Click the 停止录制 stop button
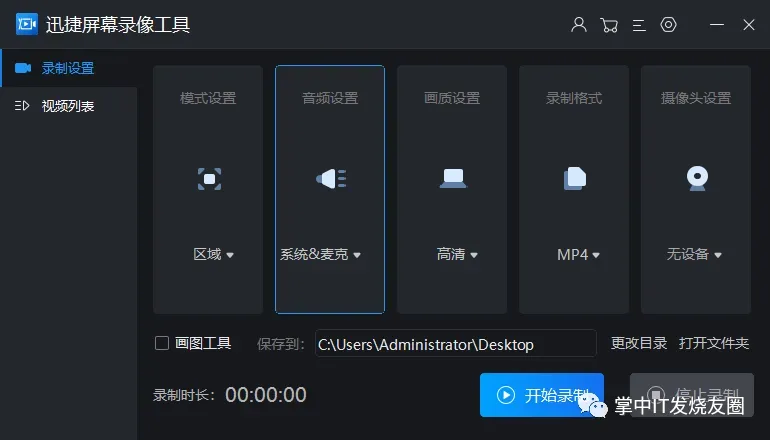This screenshot has height=440, width=770. pos(692,395)
